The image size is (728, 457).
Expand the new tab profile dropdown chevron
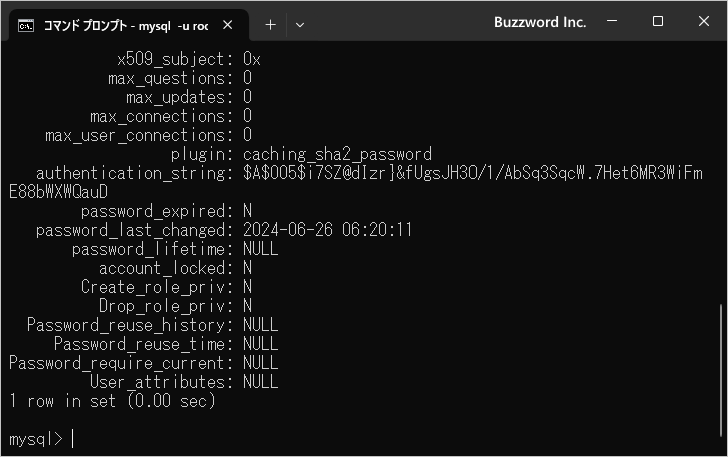(x=300, y=25)
